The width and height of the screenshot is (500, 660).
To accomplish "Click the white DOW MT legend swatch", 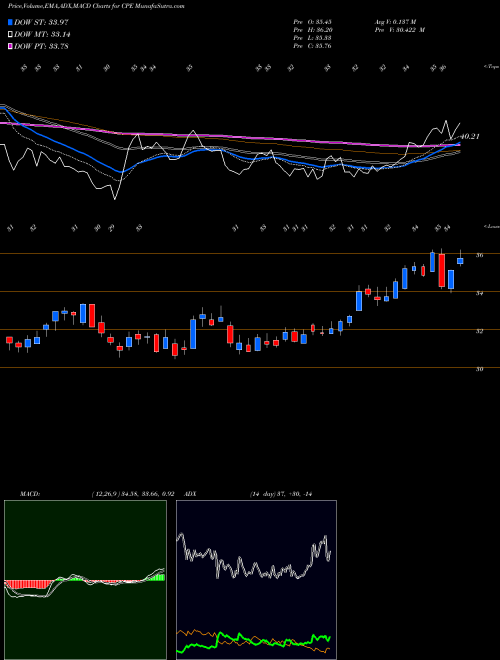I will 11,35.
